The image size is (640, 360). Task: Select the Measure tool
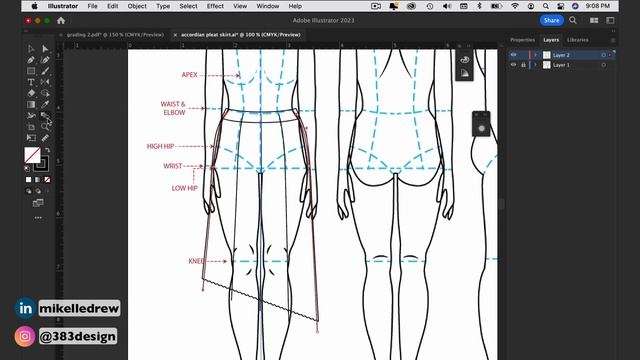45,138
